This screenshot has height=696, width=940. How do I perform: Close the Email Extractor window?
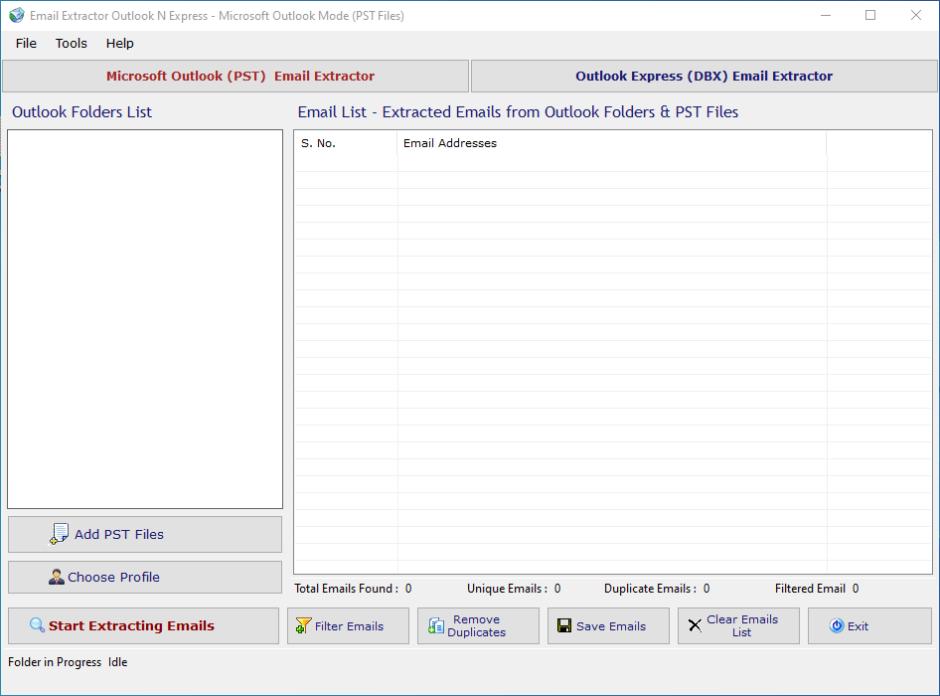[916, 16]
